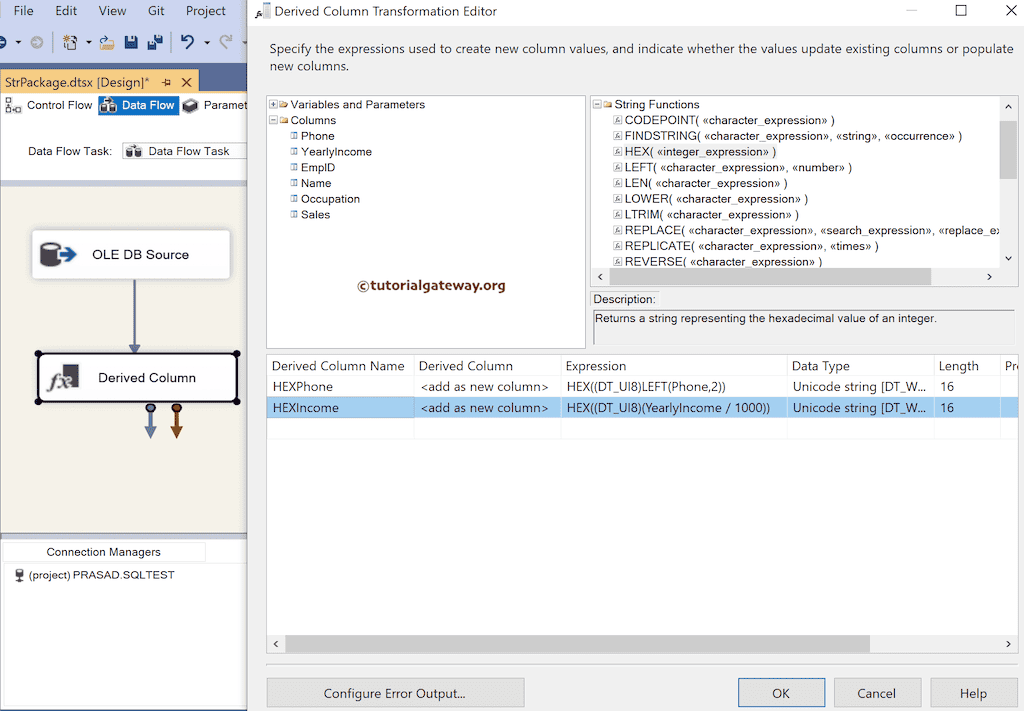Redo the last action
1024x711 pixels.
[228, 41]
